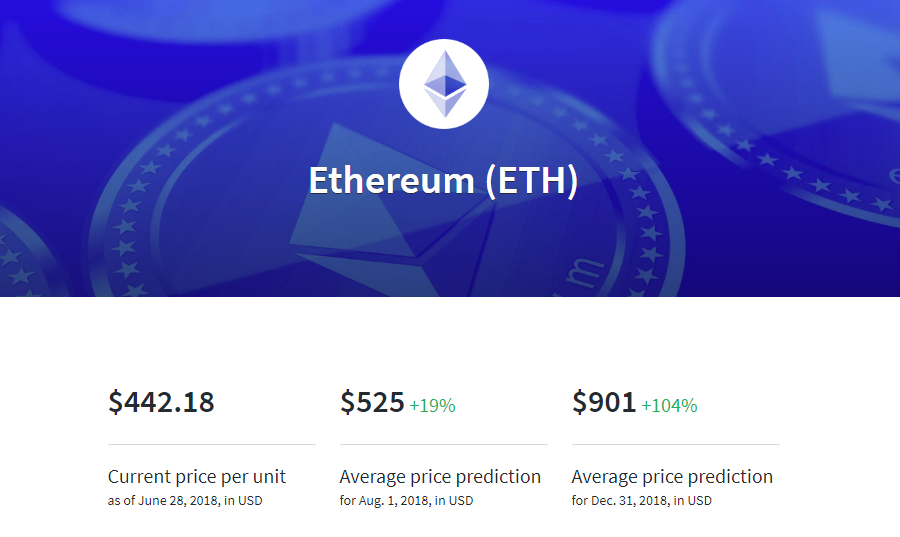Select the Ethereum (ETH) heading
900x537 pixels.
pyautogui.click(x=444, y=181)
